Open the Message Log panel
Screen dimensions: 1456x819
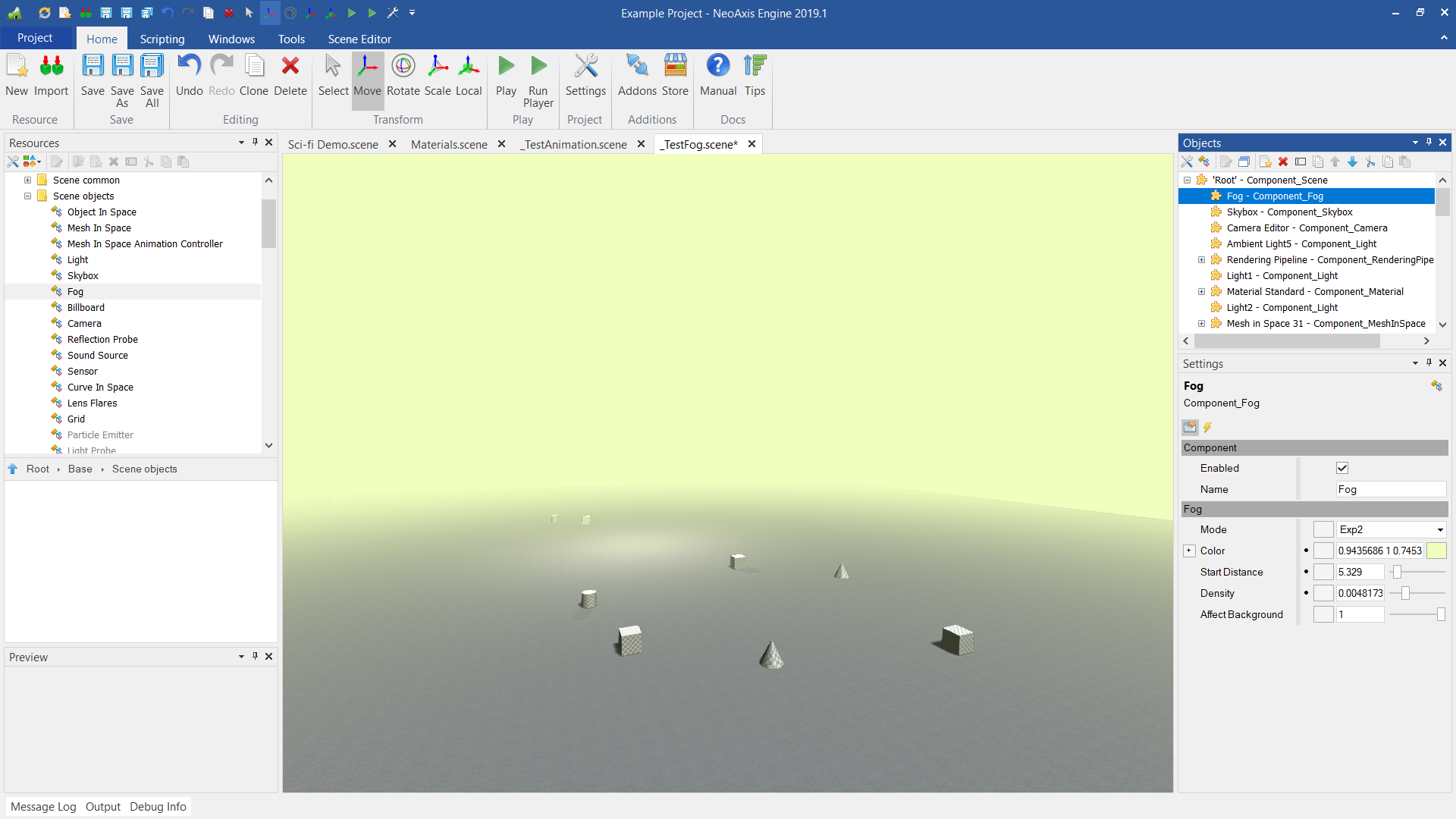tap(43, 806)
